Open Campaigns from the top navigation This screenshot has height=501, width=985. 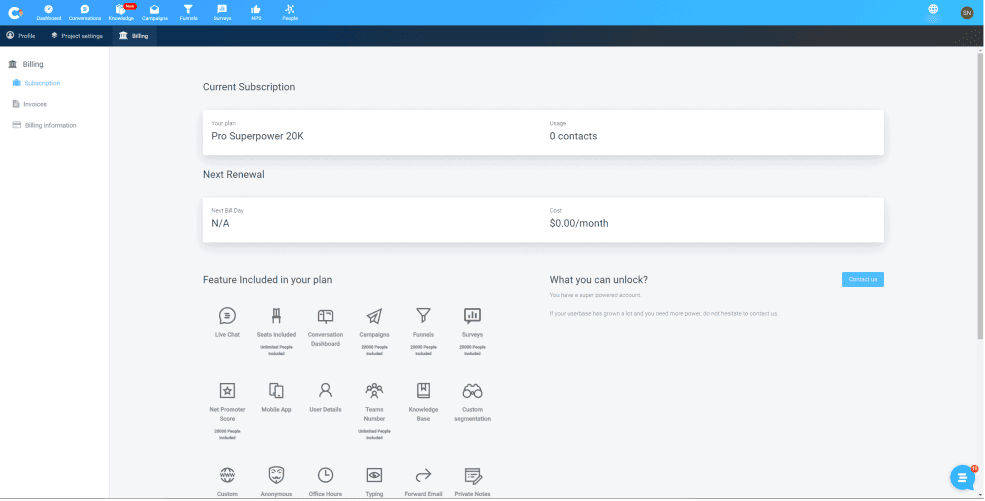pyautogui.click(x=154, y=12)
